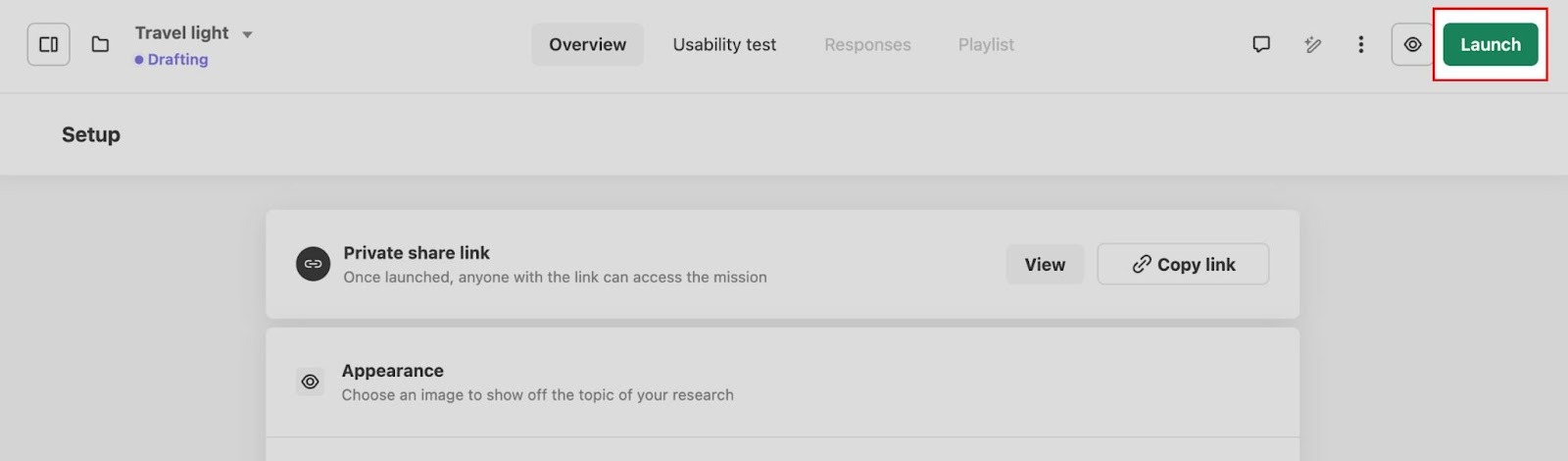The image size is (1568, 461).
Task: Expand the Appearance settings row
Action: (782, 383)
